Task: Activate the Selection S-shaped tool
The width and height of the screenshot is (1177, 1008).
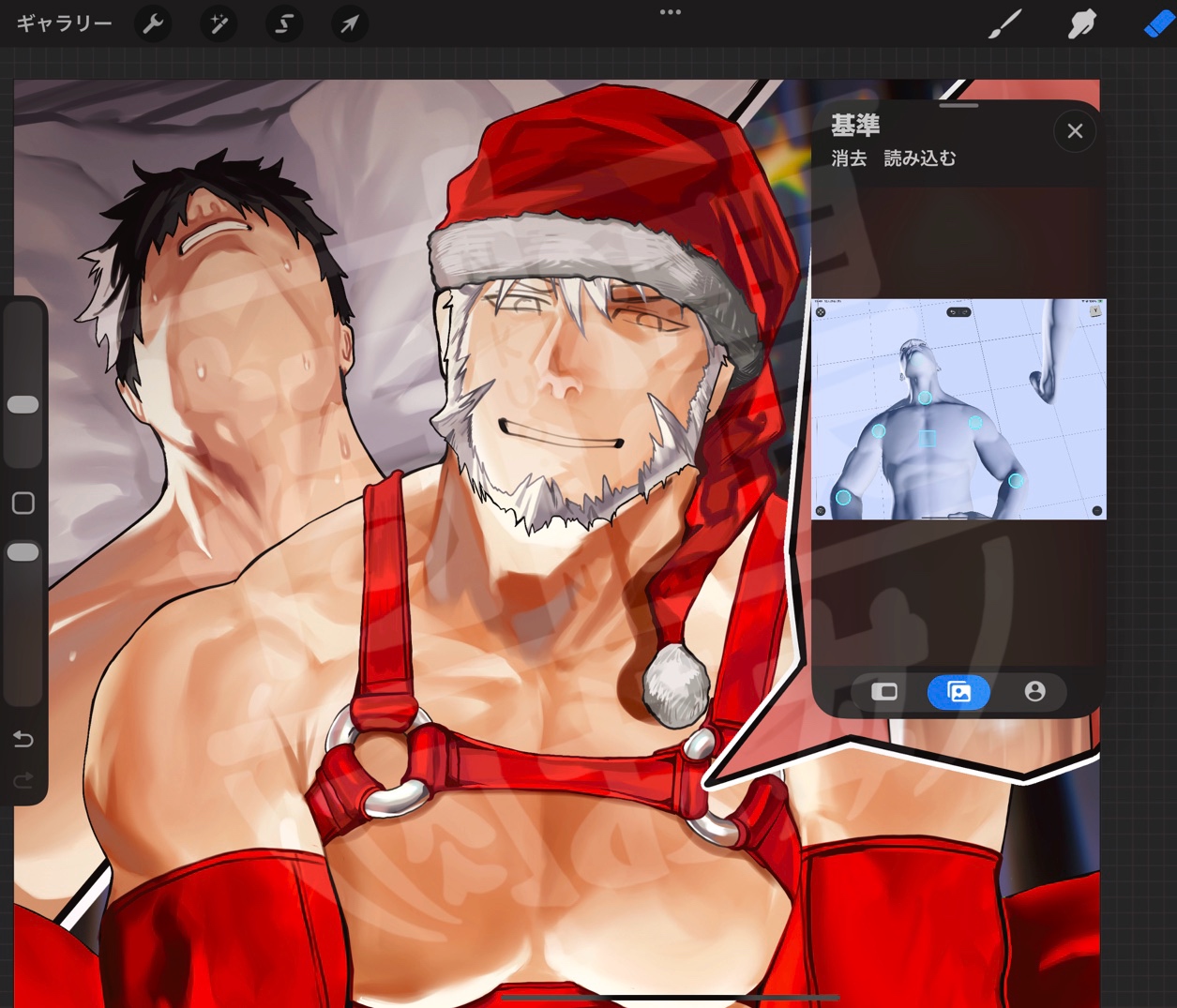Action: click(x=283, y=23)
